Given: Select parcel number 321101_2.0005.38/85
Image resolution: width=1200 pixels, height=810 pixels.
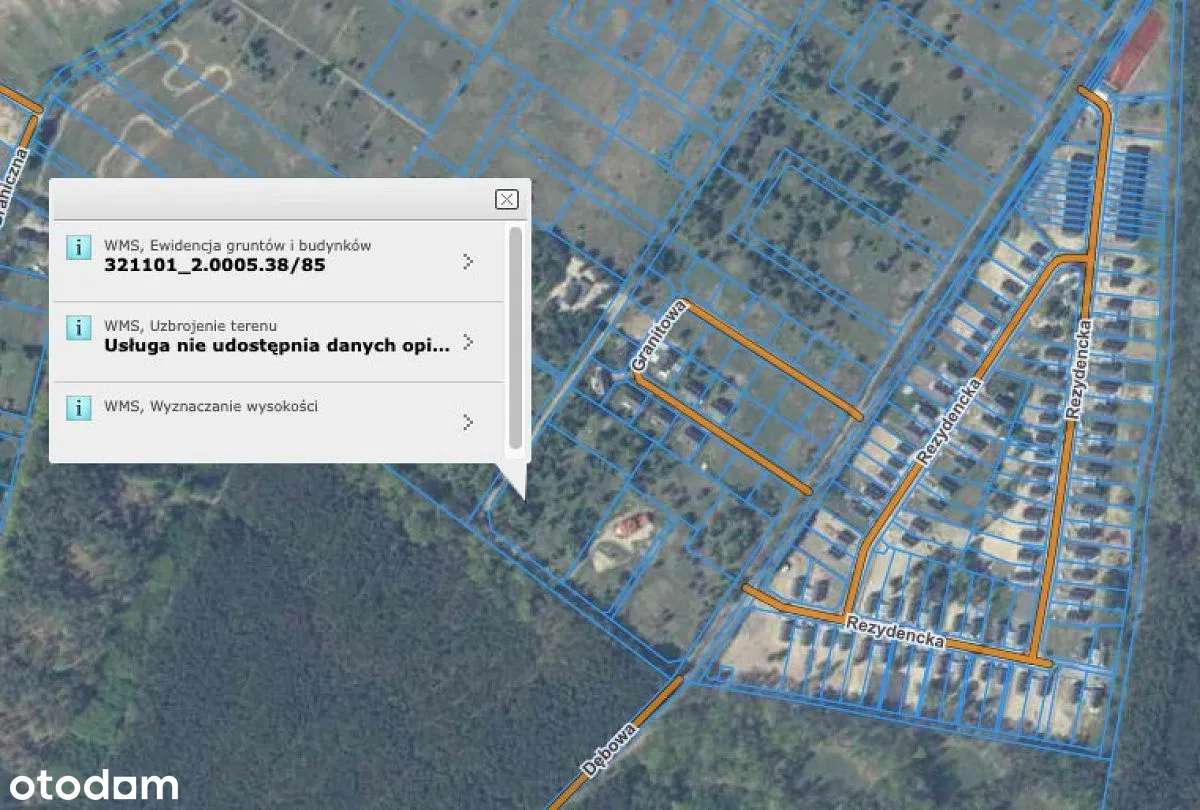Looking at the screenshot, I should coord(214,266).
